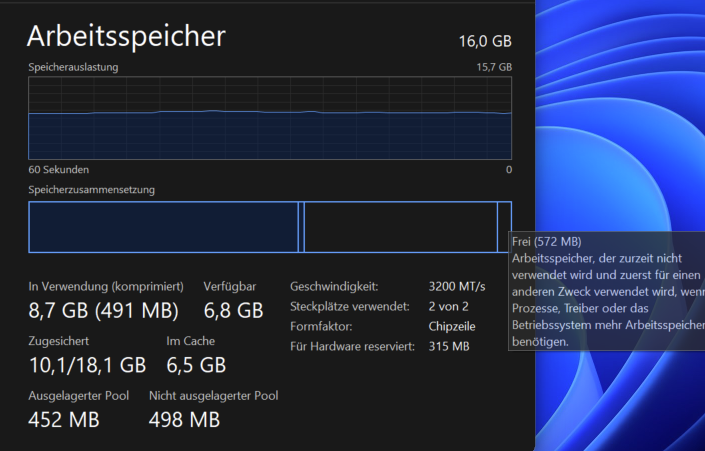
Task: Click the Formfaktor: label
Action: pos(321,326)
